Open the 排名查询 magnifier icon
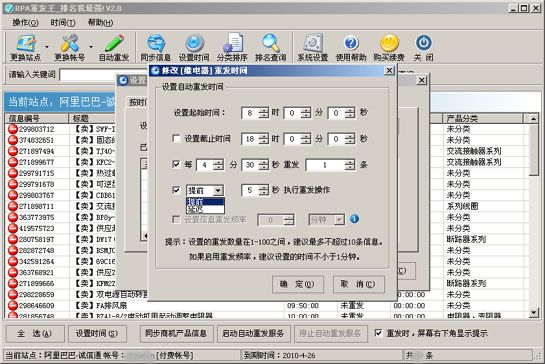Viewport: 545px width, 364px height. coord(270,48)
